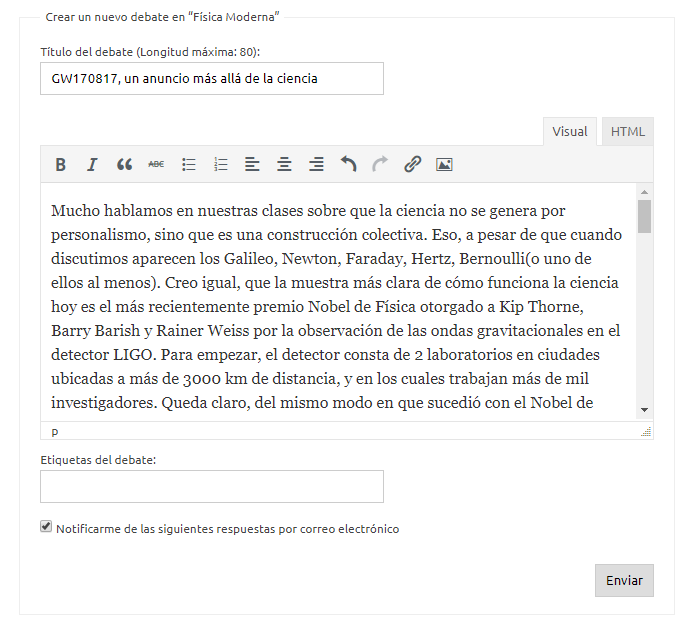Focus the Etiquetas del debate field
This screenshot has width=679, height=618.
tap(212, 487)
